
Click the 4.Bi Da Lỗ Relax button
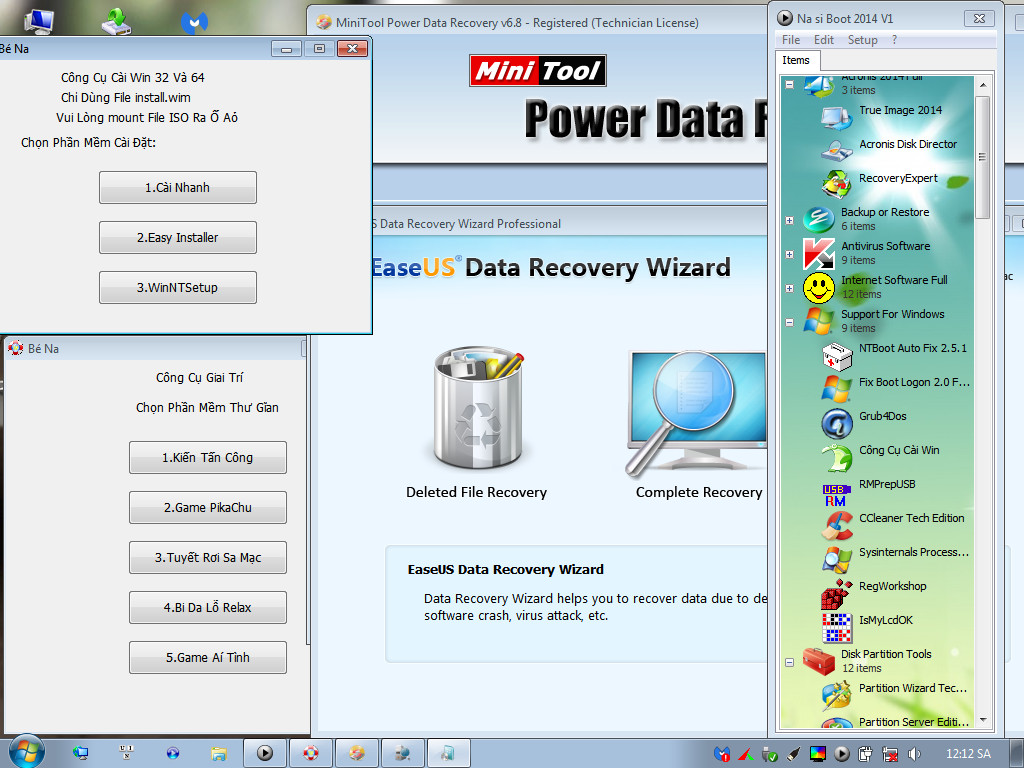pyautogui.click(x=208, y=607)
